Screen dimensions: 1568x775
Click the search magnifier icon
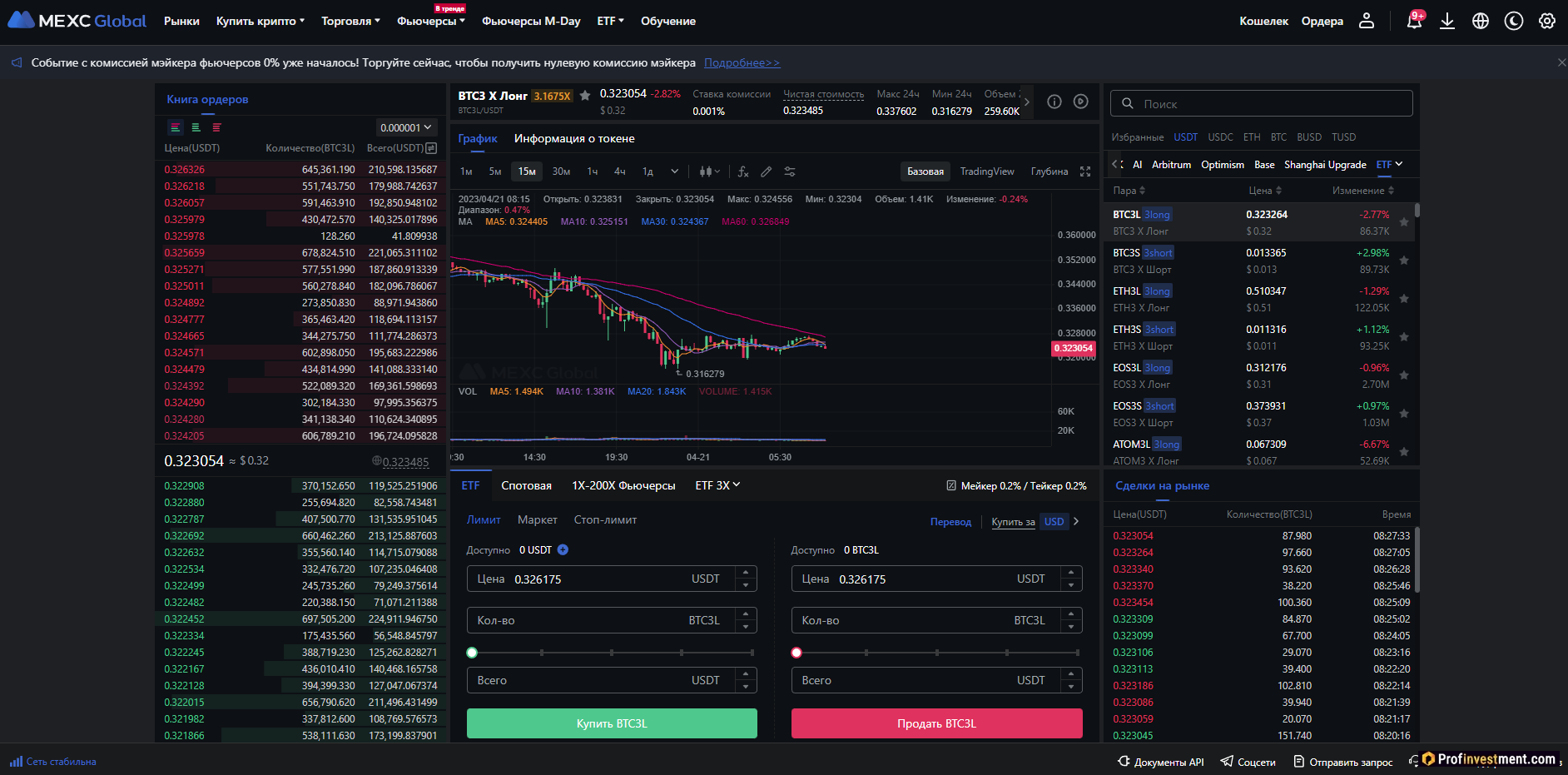pyautogui.click(x=1128, y=103)
